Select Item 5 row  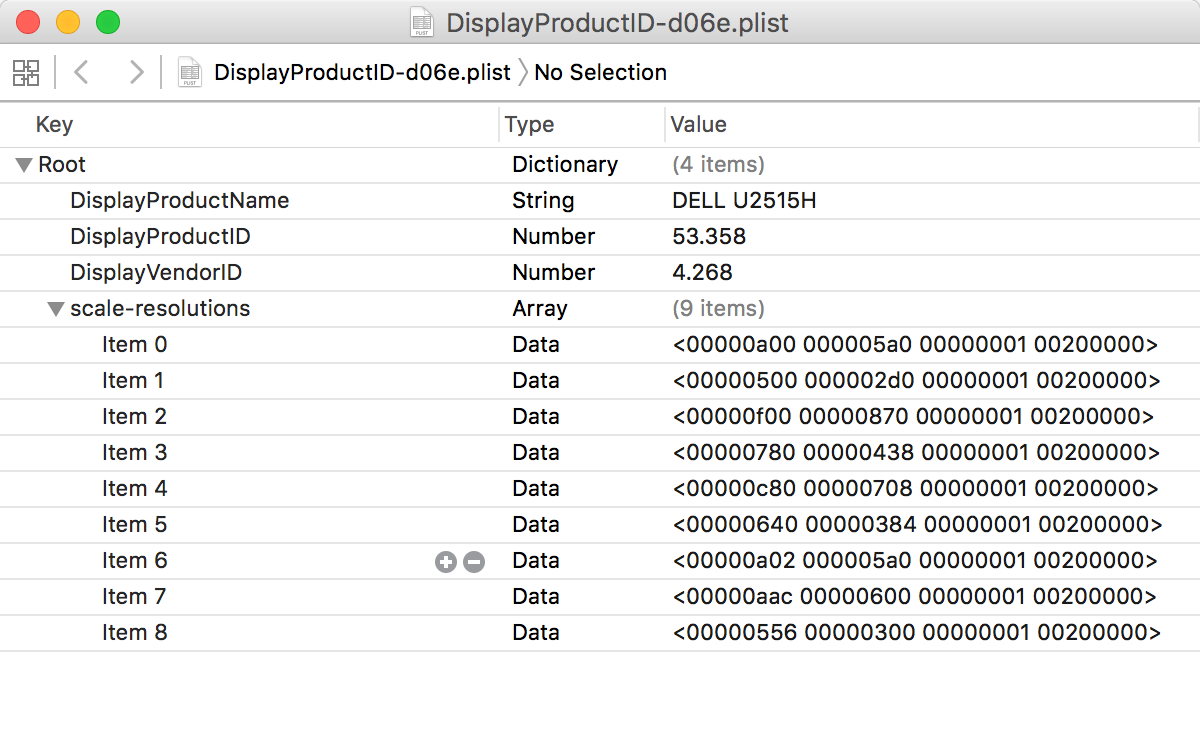tap(600, 525)
